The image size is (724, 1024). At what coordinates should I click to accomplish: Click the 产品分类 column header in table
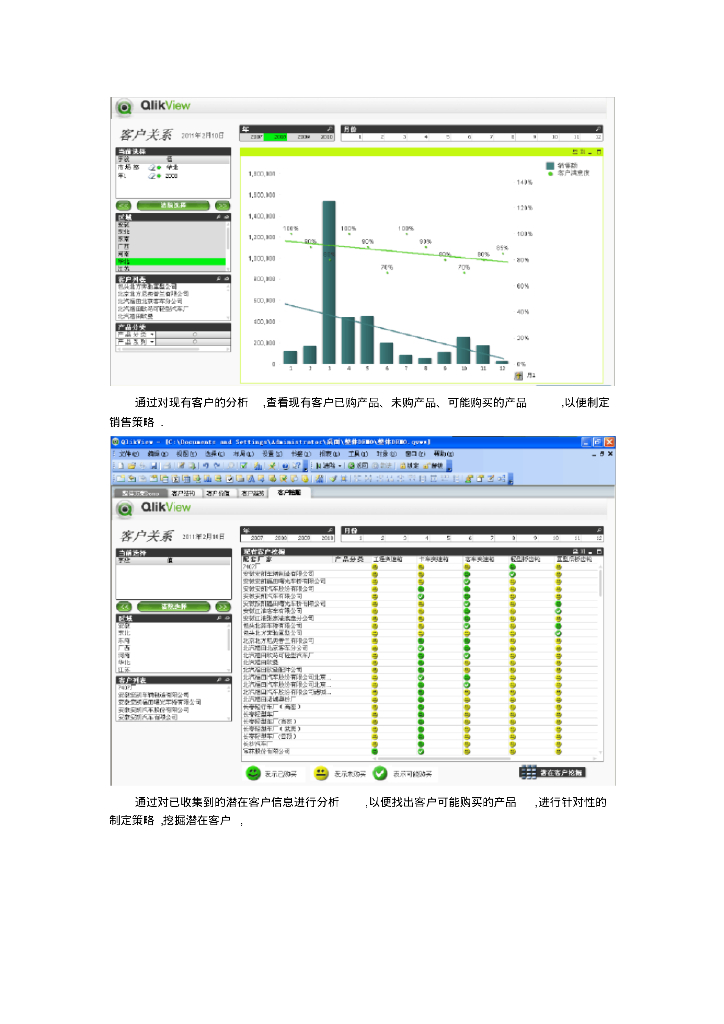[349, 559]
